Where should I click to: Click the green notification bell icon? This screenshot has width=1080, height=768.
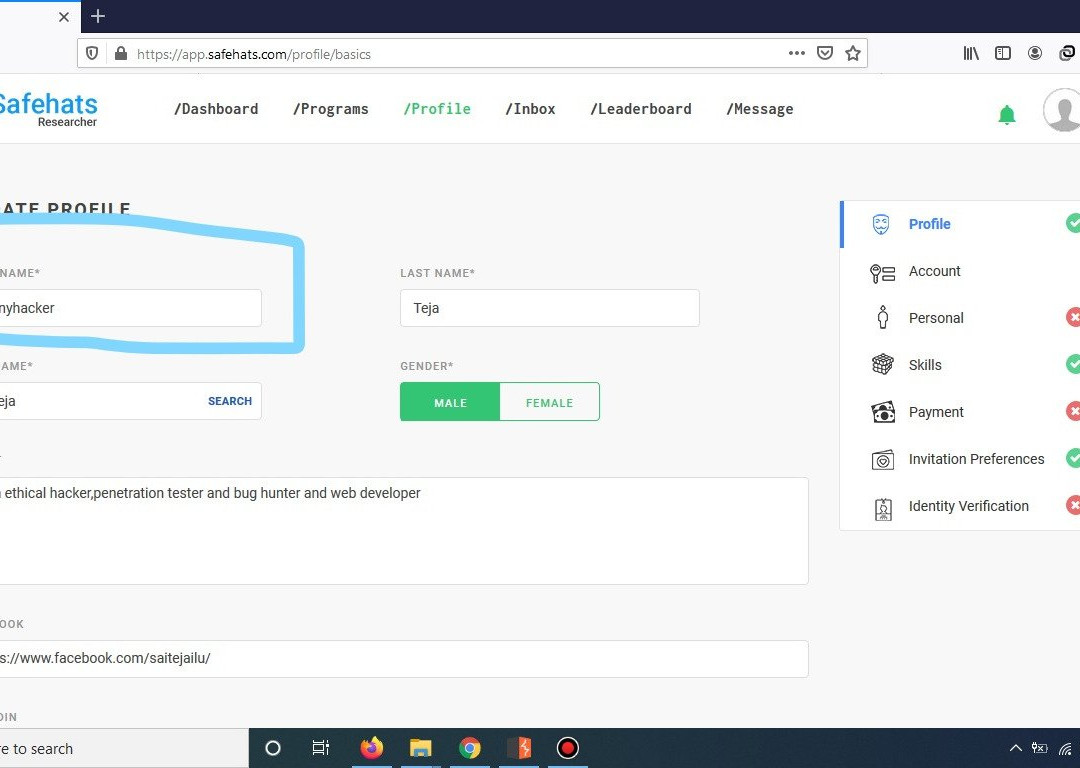pyautogui.click(x=1007, y=115)
